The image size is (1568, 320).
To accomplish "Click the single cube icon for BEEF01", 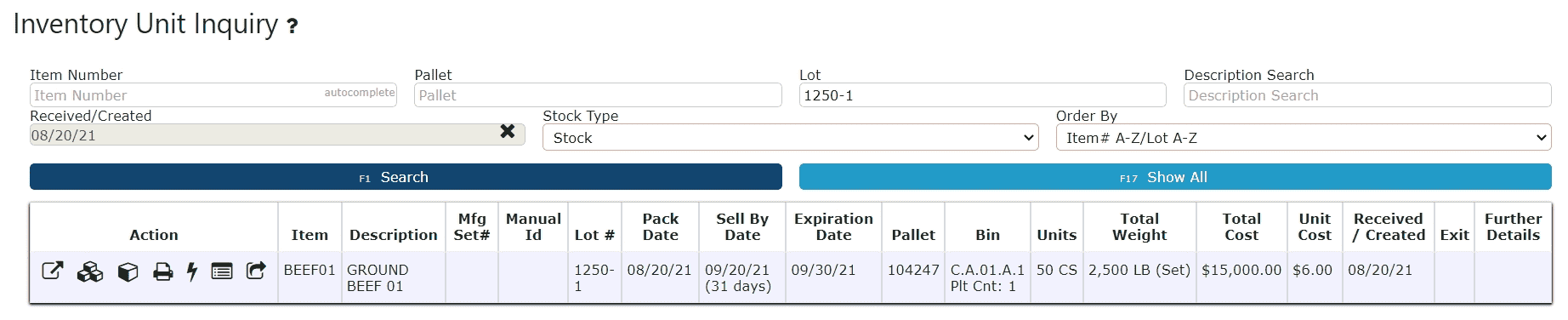I will pos(128,271).
